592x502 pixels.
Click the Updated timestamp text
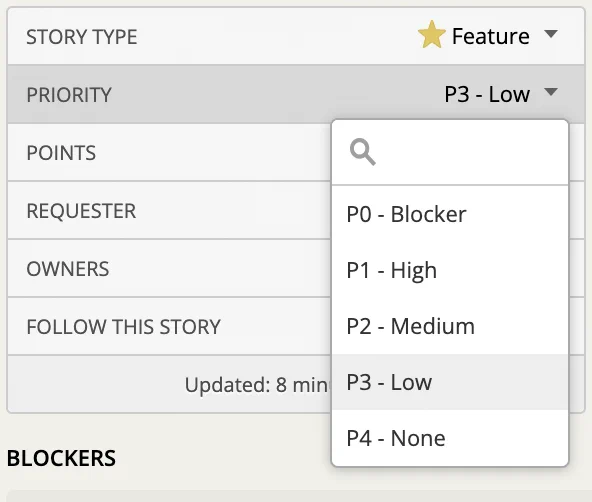[x=257, y=385]
